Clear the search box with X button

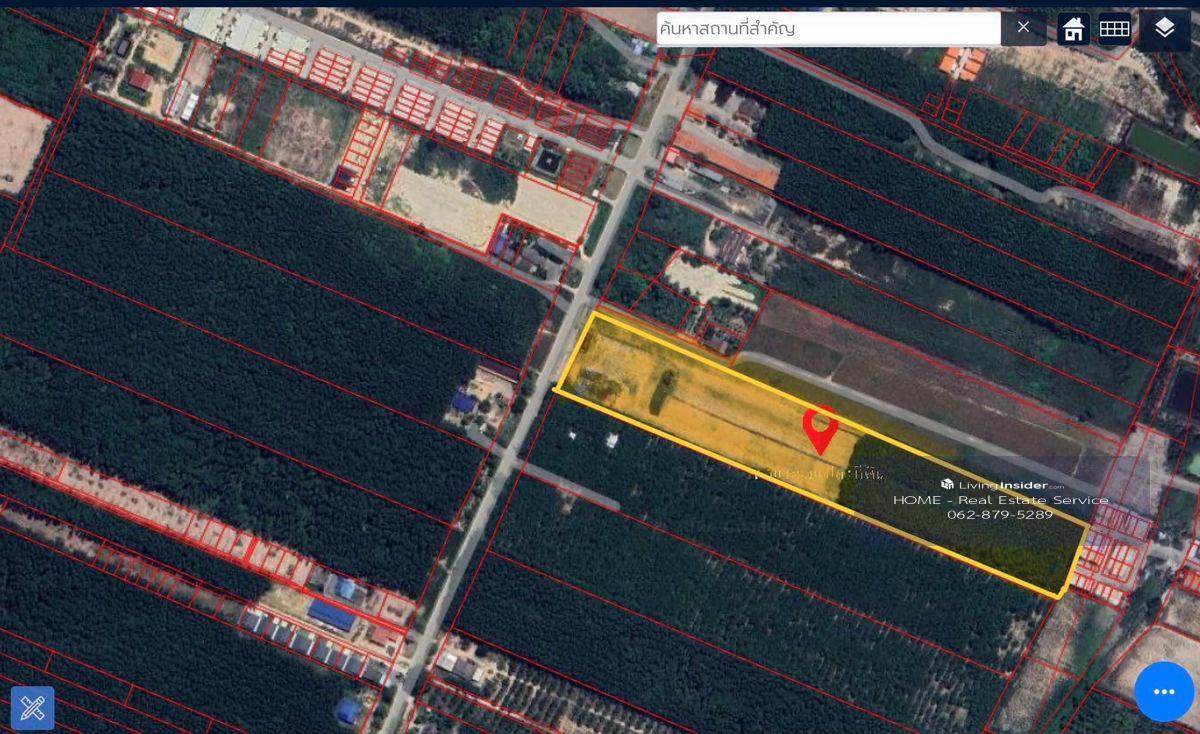1023,28
